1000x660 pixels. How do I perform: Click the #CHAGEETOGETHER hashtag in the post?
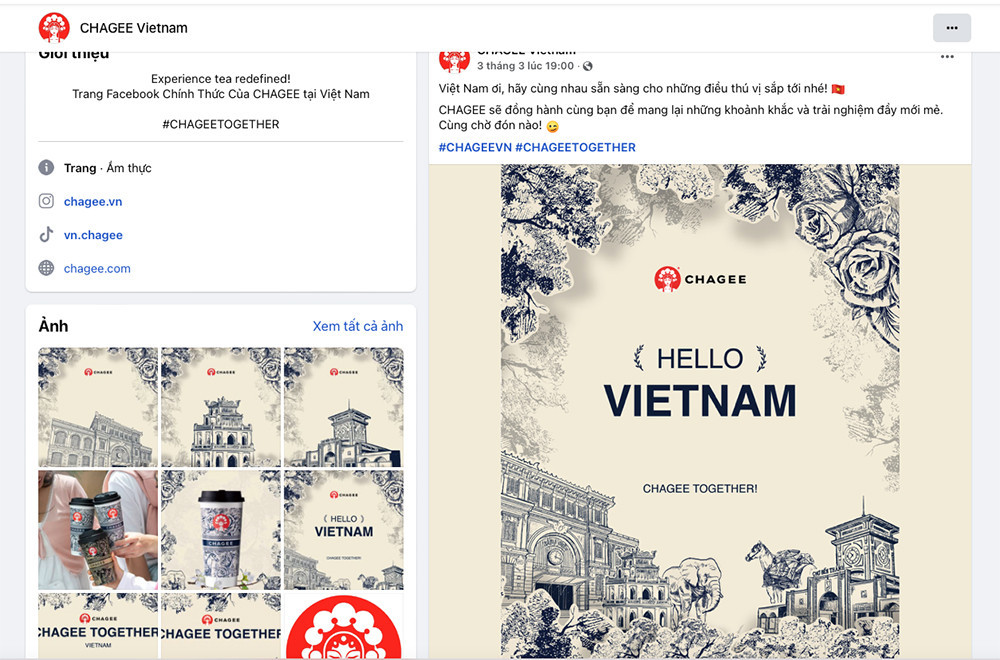(575, 147)
